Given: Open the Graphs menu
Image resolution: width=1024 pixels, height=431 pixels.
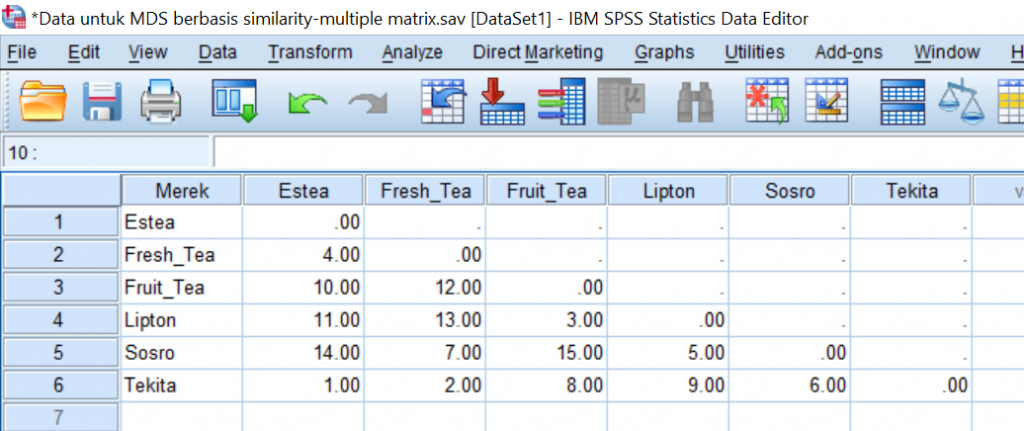Looking at the screenshot, I should click(664, 52).
